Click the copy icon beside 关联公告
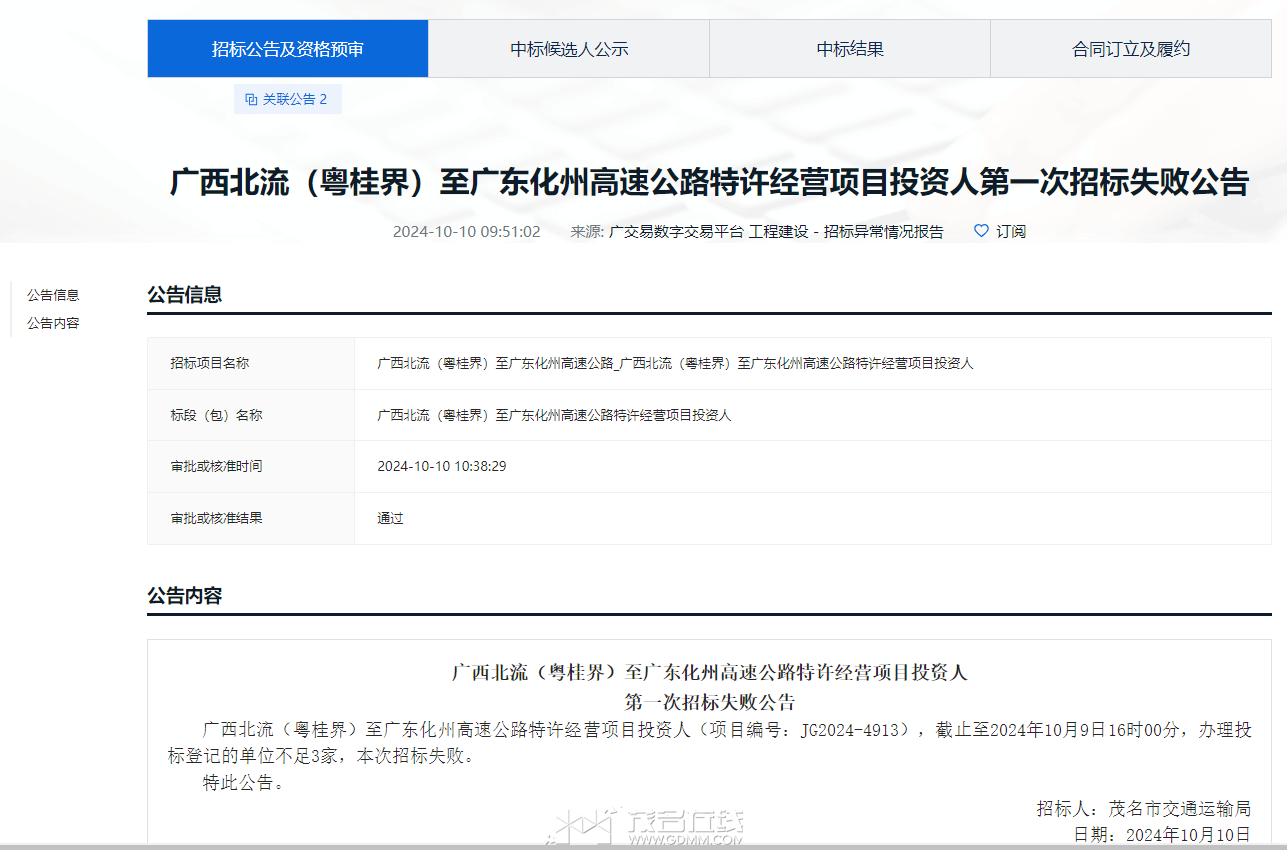 [251, 99]
